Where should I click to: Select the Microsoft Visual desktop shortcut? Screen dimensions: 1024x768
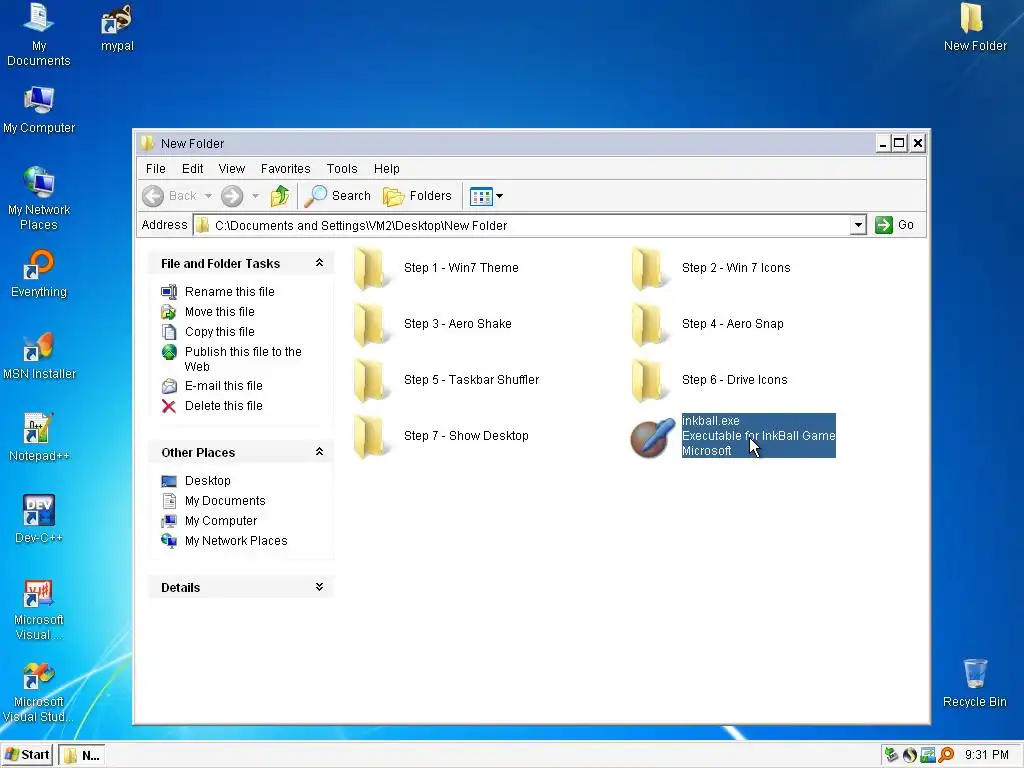pyautogui.click(x=39, y=610)
